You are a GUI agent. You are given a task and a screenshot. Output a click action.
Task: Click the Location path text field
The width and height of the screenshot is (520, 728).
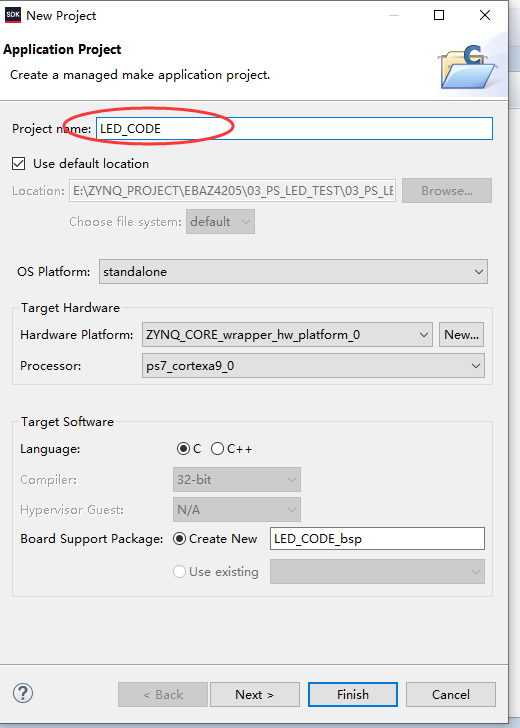point(233,191)
